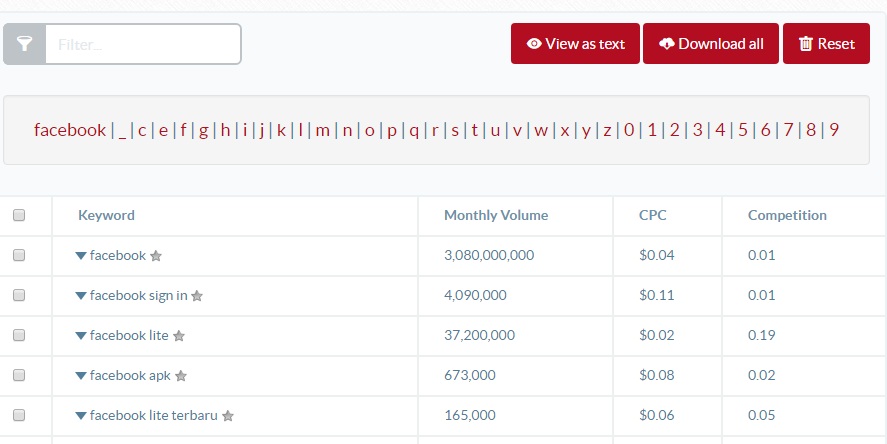
Task: Choose letter x in alphabet bar
Action: [x=565, y=130]
